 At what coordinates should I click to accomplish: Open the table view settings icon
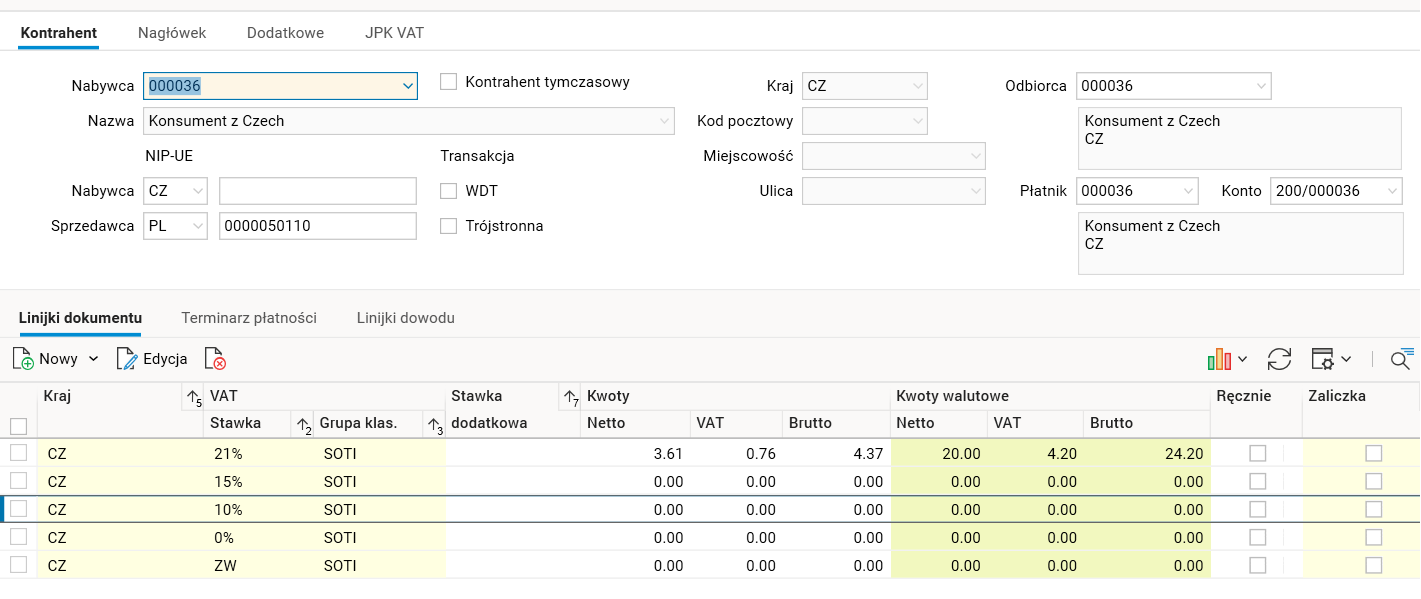click(x=1323, y=359)
